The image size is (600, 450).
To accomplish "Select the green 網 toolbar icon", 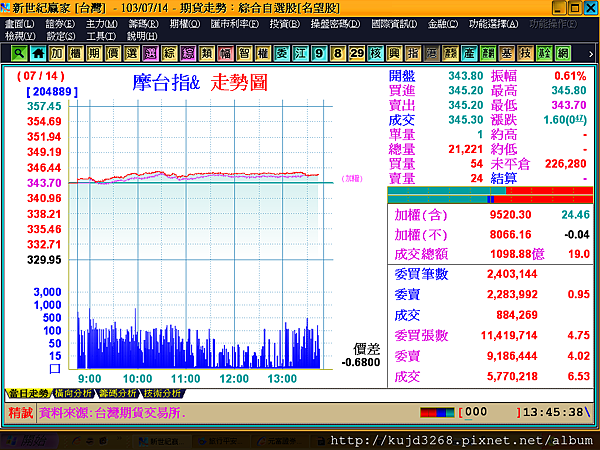I will point(563,53).
